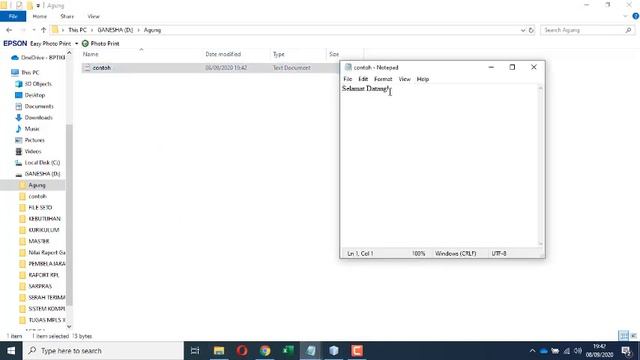Open Notepad's Help menu
This screenshot has height=360, width=640.
422,79
